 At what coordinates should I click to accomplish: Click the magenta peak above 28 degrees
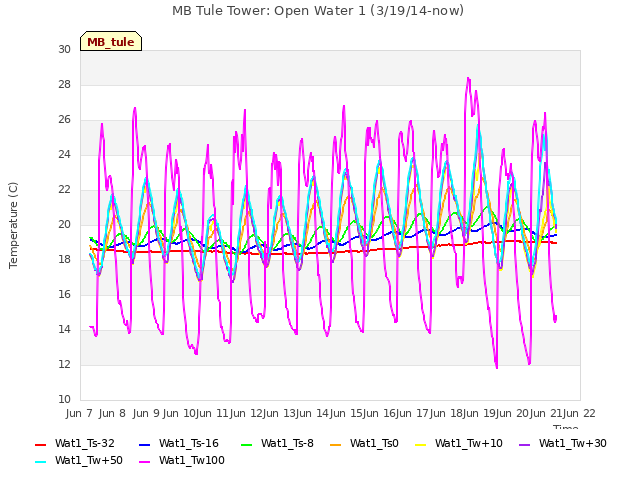pyautogui.click(x=468, y=78)
